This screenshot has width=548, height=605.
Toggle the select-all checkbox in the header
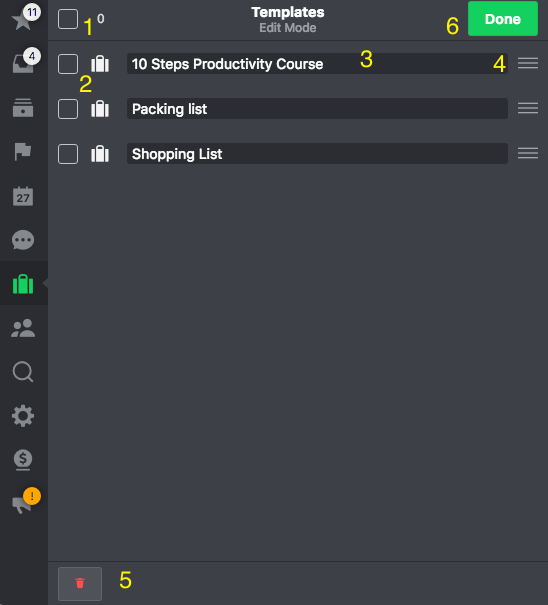[x=68, y=19]
